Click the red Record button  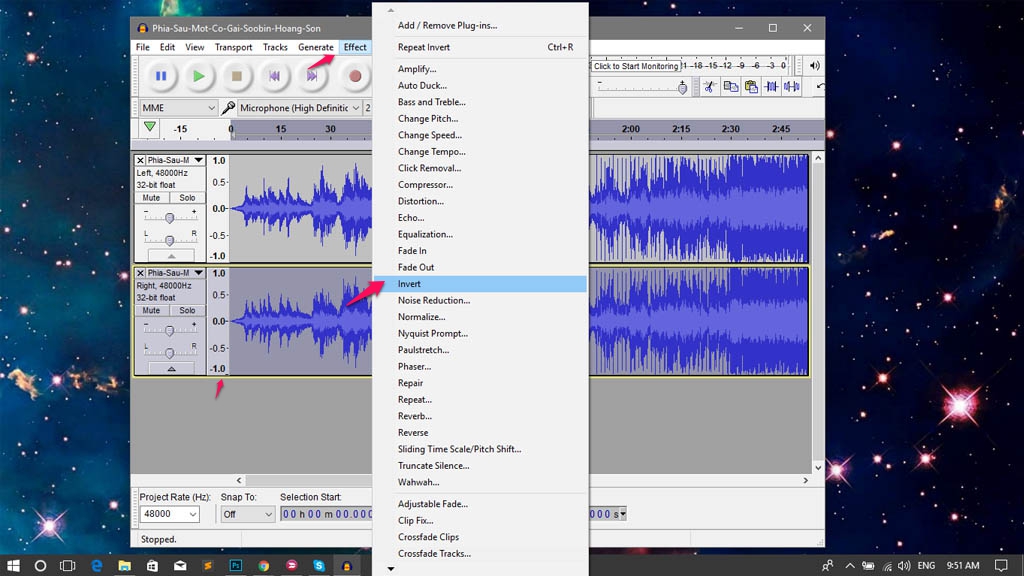pos(354,76)
